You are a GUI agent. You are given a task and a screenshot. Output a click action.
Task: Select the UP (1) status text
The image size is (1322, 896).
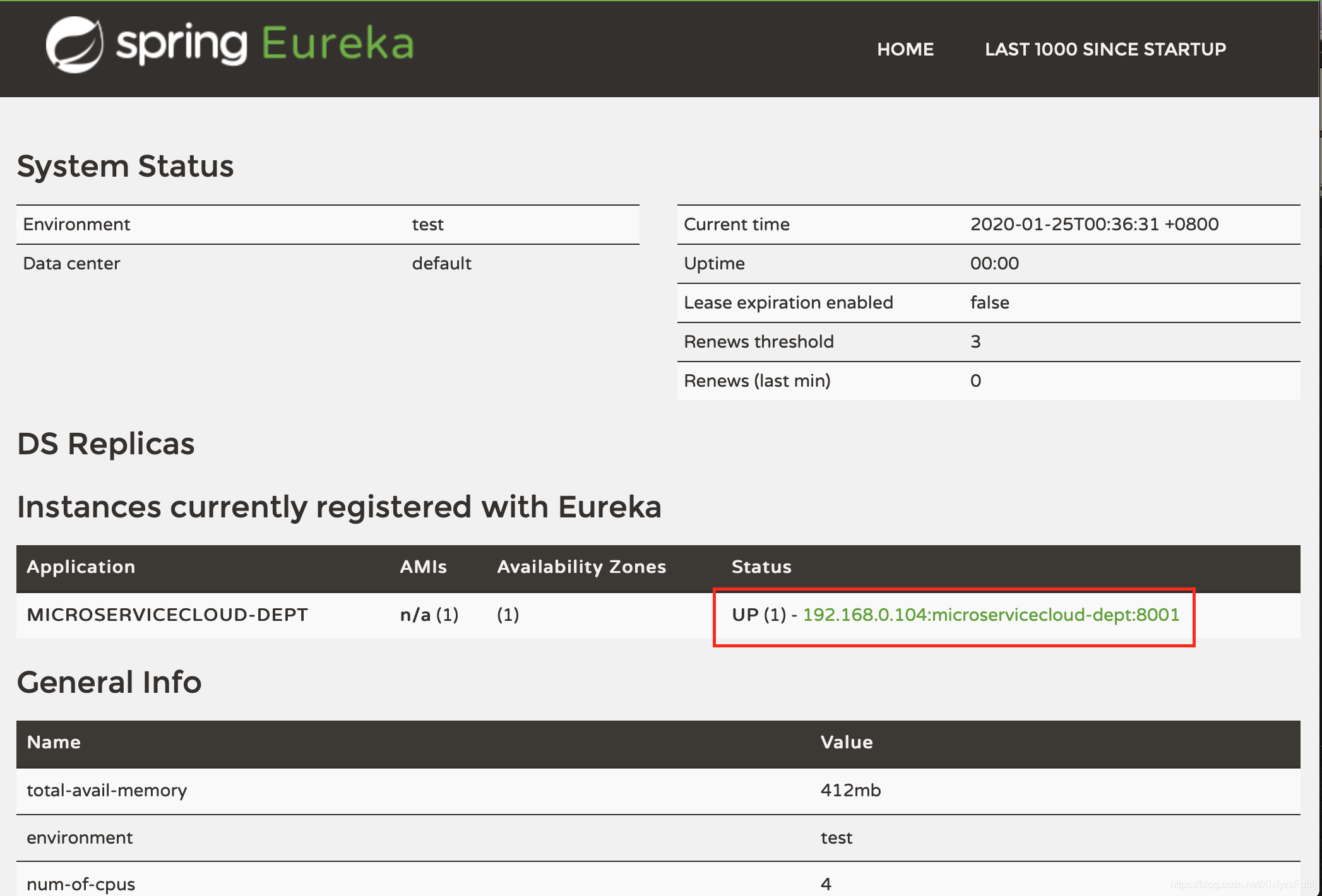(x=759, y=615)
